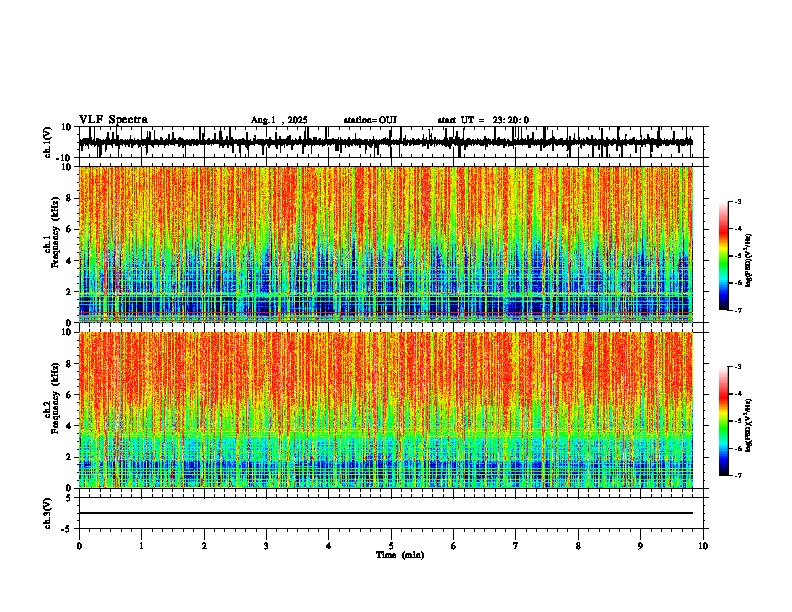The width and height of the screenshot is (792, 612).
Task: Click the ch.3(V) axis label
Action: point(48,513)
